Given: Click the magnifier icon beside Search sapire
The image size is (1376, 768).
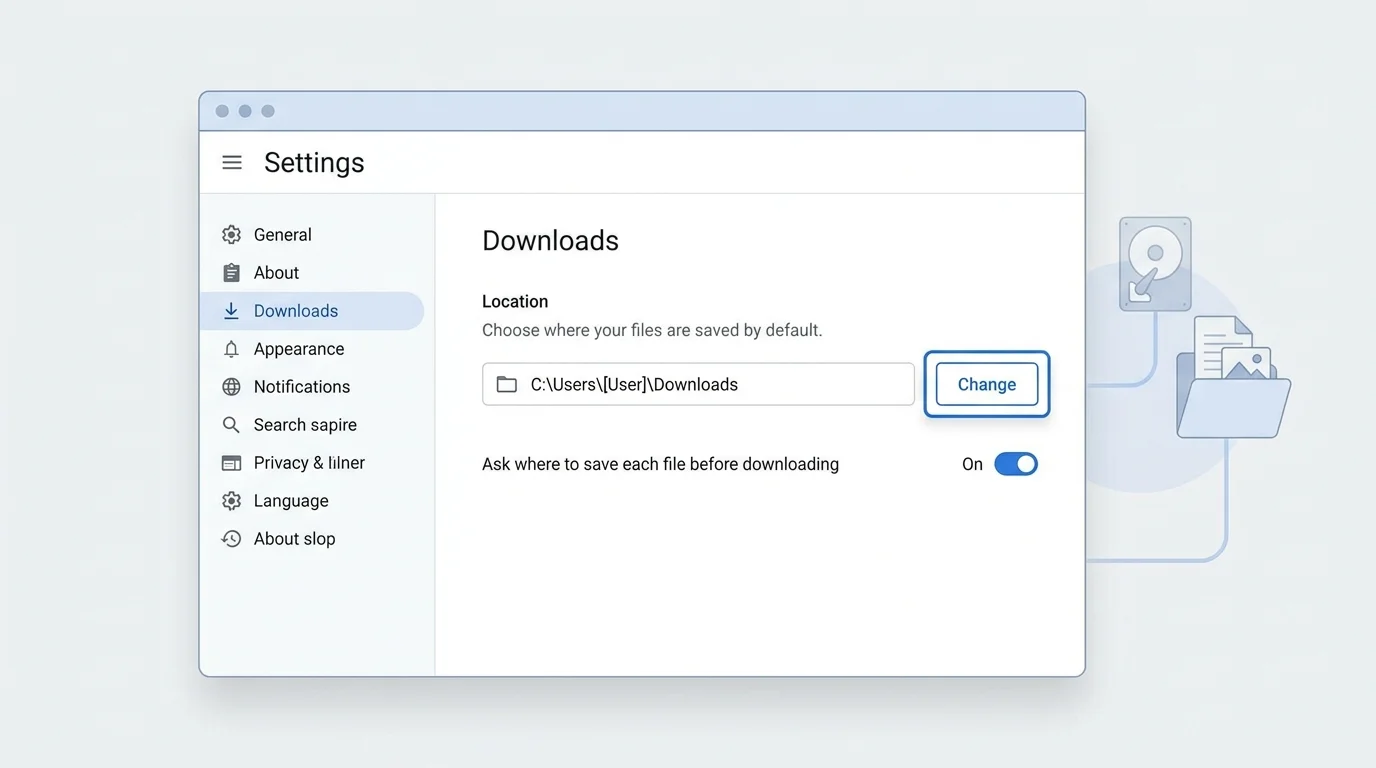Looking at the screenshot, I should (231, 425).
